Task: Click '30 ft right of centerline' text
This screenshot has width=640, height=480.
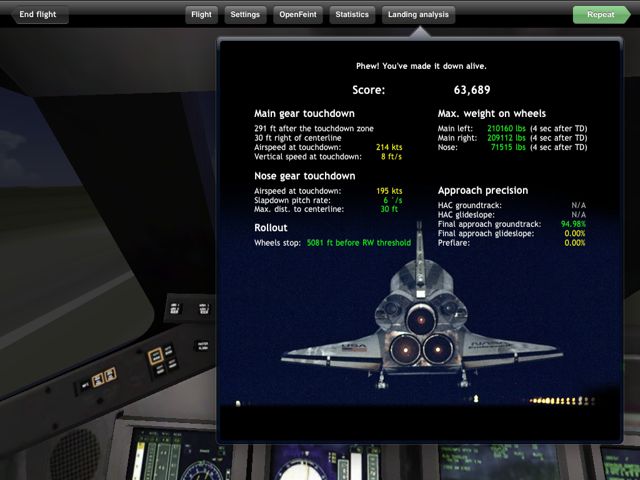Action: point(298,138)
